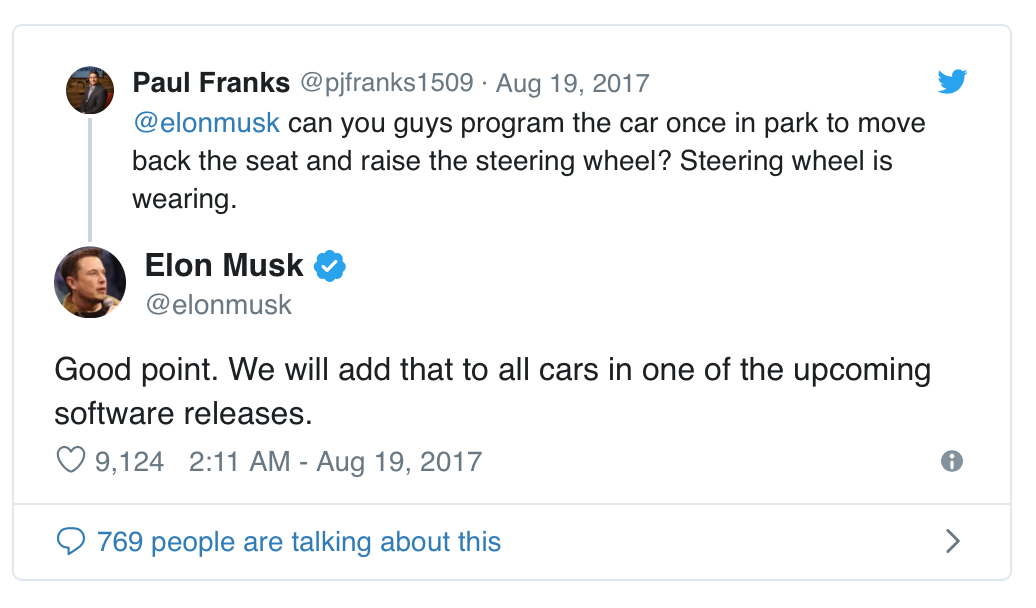Click the reply speech bubble icon
The image size is (1036, 608).
[70, 541]
